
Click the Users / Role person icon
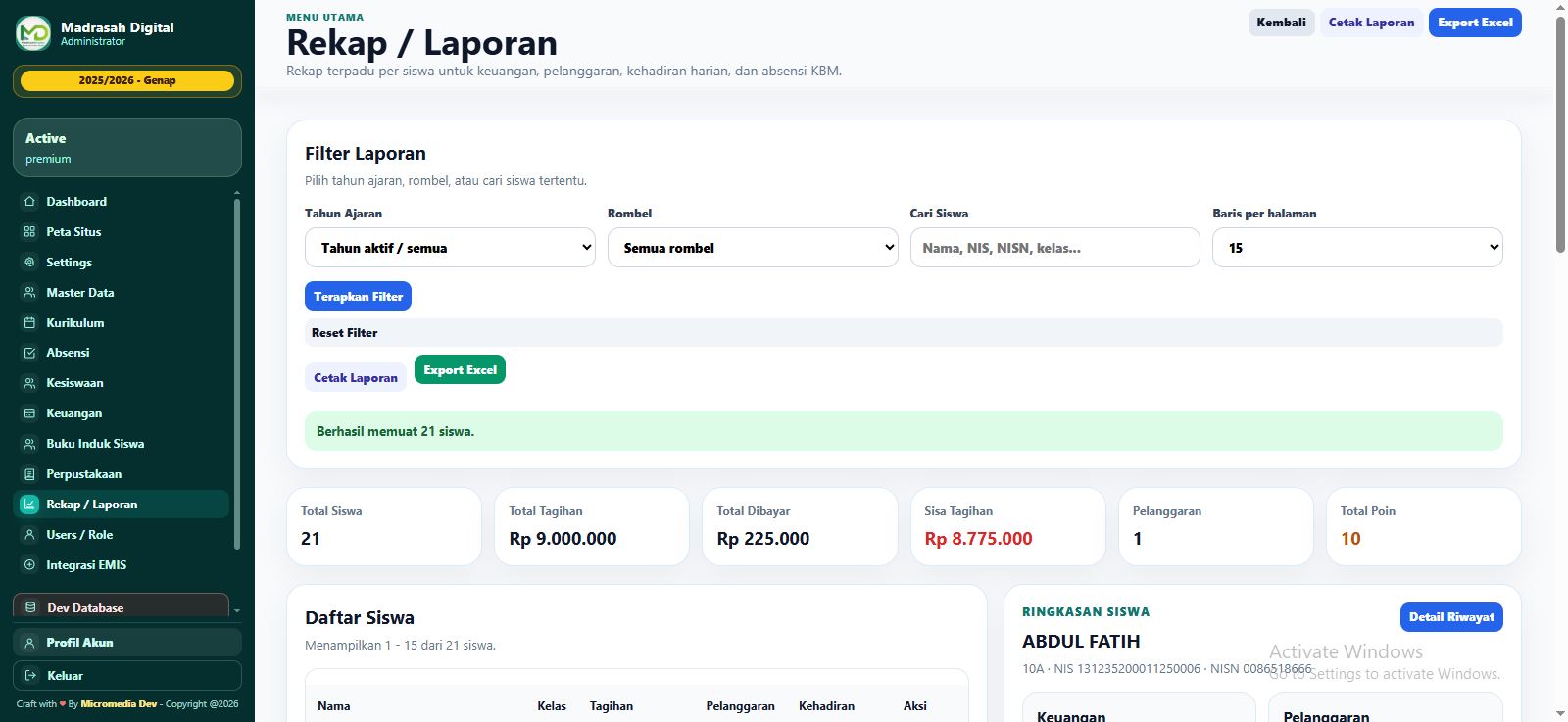(29, 535)
